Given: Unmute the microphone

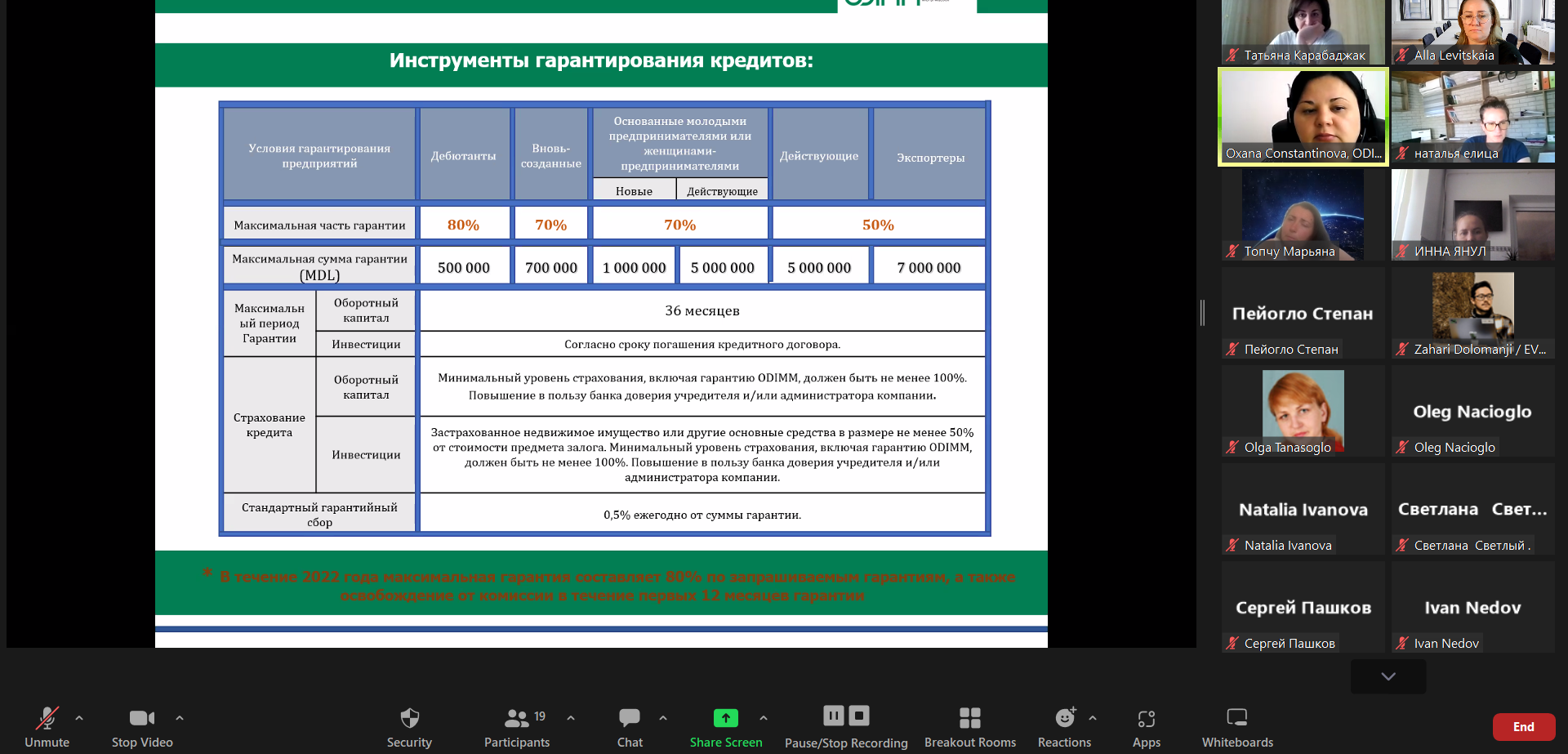Looking at the screenshot, I should click(47, 719).
